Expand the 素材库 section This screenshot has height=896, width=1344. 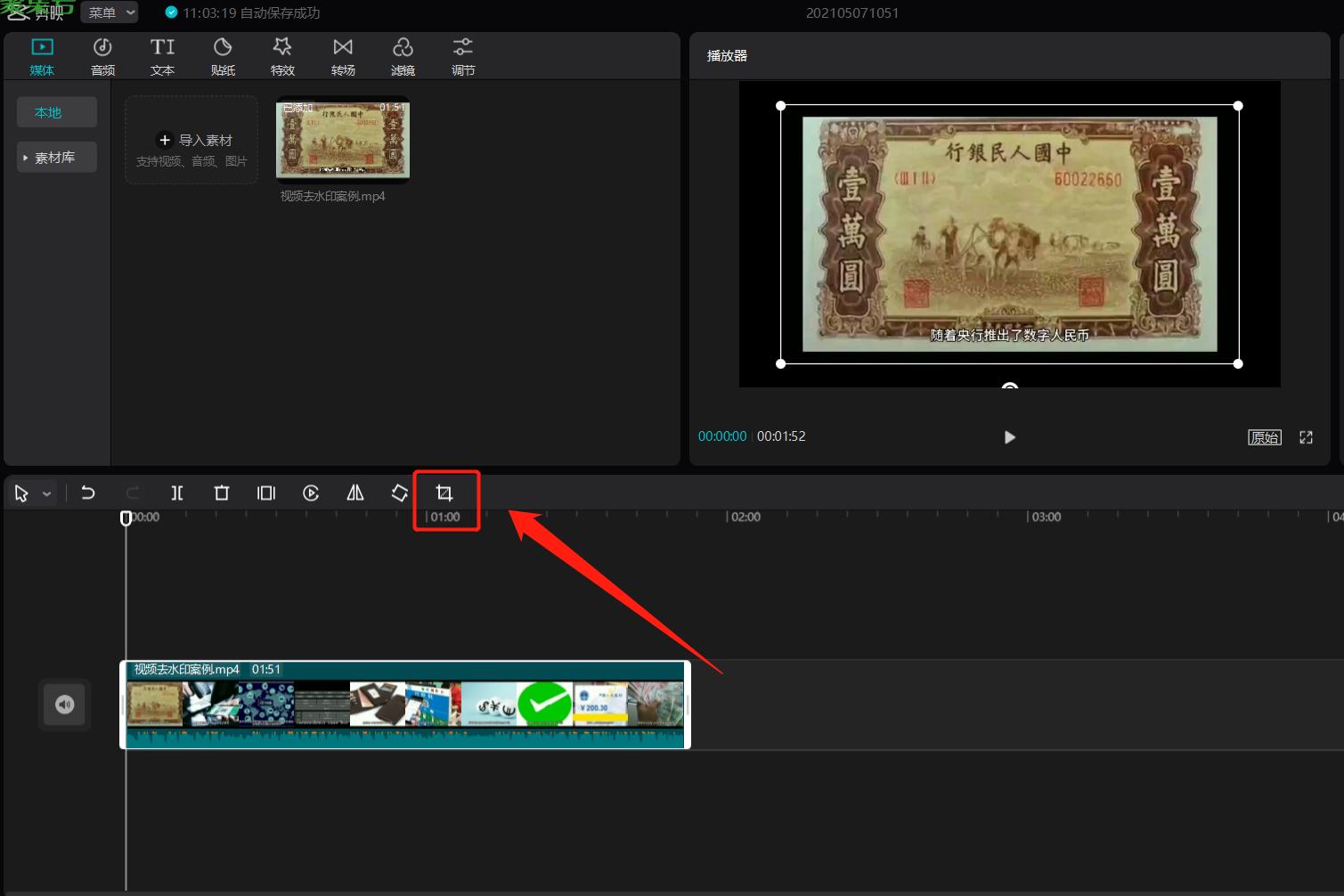point(55,158)
